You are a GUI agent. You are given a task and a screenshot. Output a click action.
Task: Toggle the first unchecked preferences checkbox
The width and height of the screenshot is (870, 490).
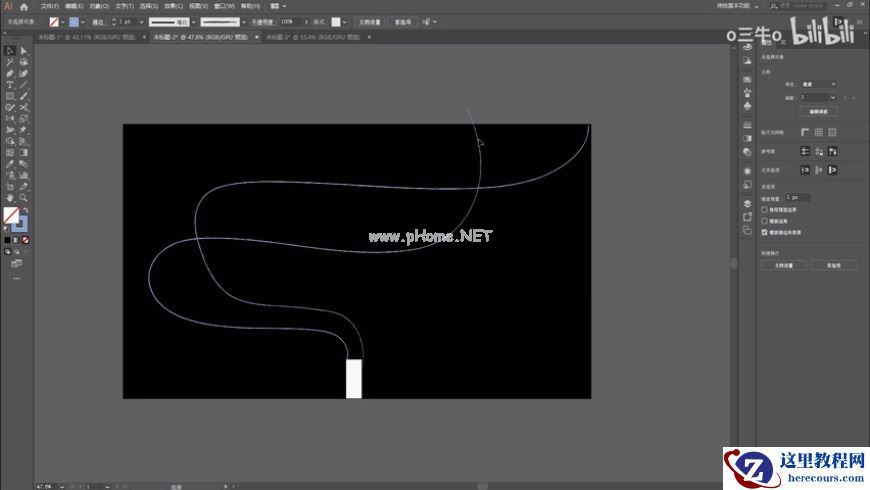pos(765,210)
